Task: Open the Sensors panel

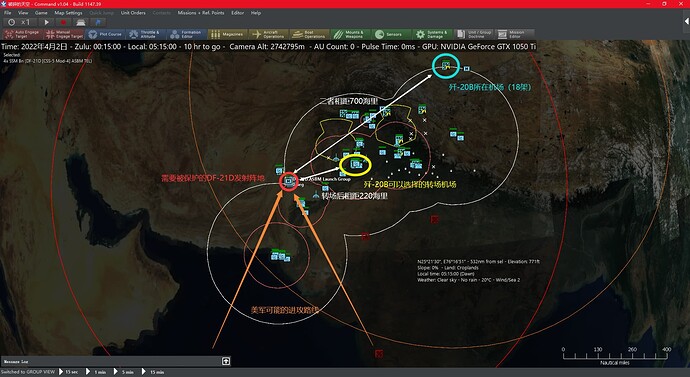Action: pyautogui.click(x=392, y=34)
